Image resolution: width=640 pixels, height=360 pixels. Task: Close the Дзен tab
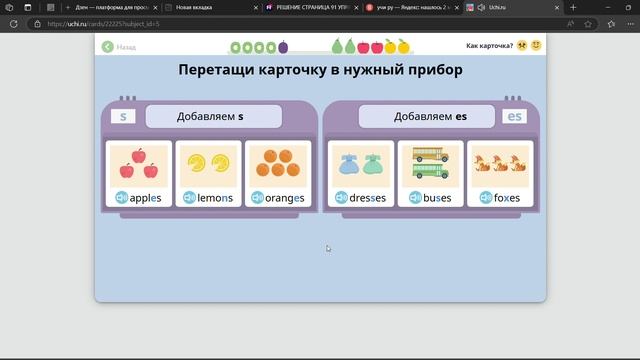point(155,7)
